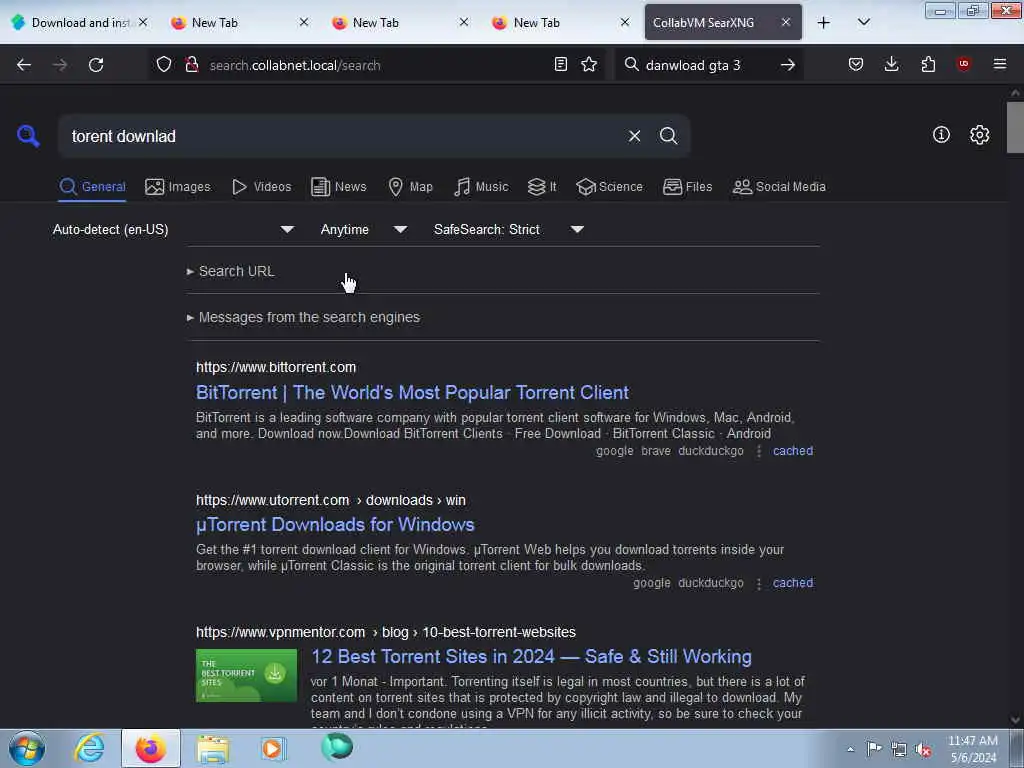Open SearXNG preferences gear

[979, 135]
